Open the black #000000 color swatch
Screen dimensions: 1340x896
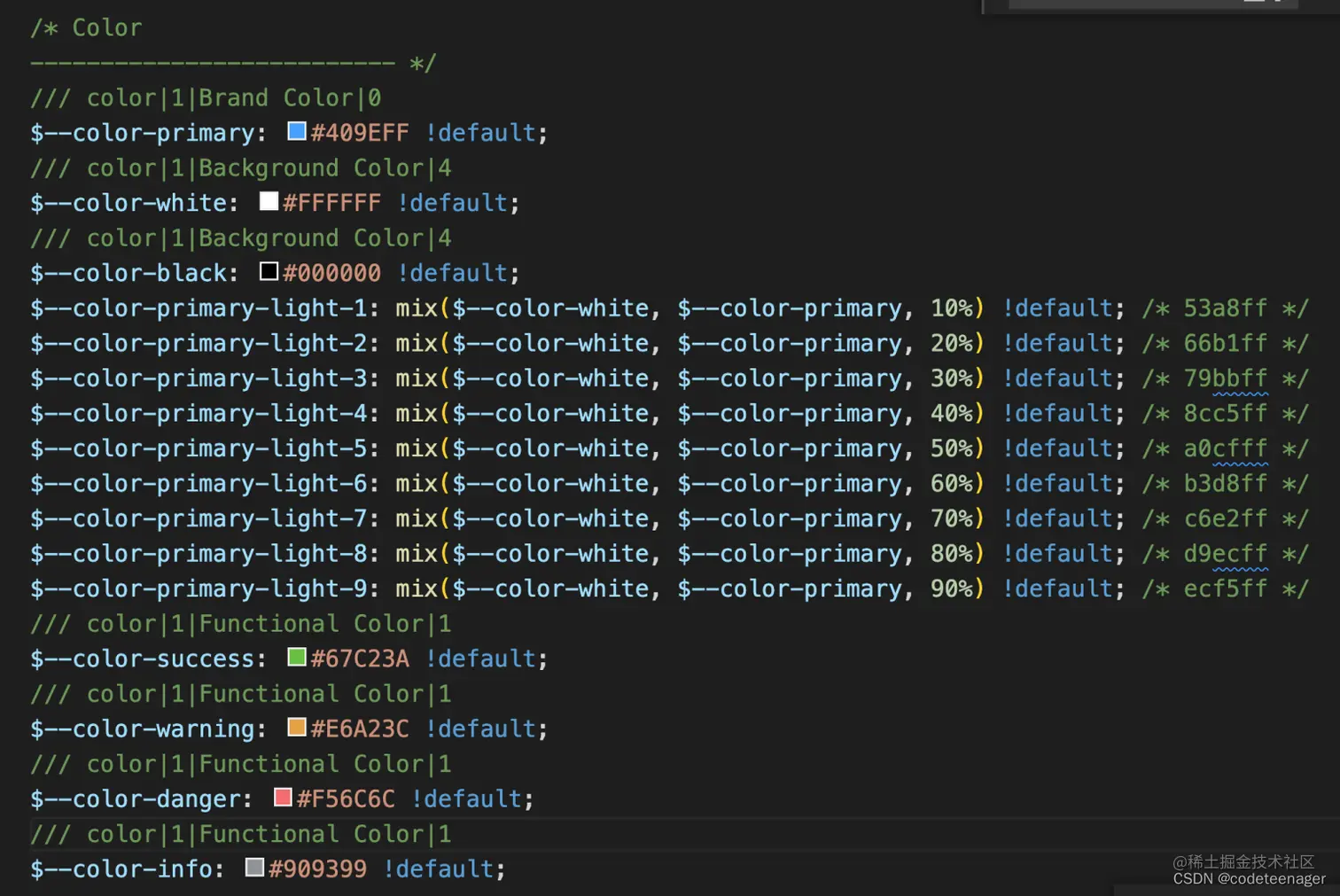coord(269,272)
